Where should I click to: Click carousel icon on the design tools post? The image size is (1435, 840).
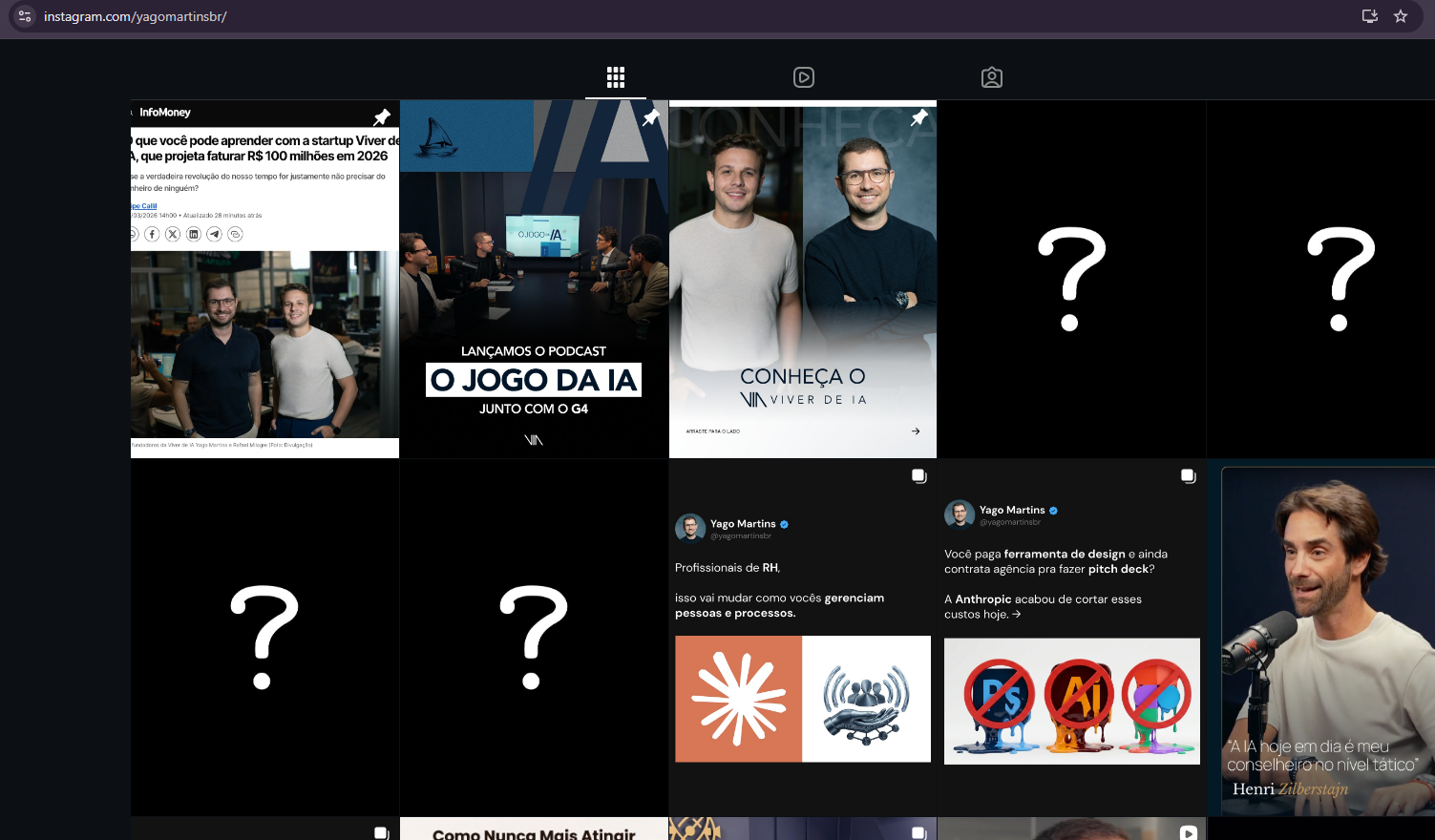point(1189,475)
